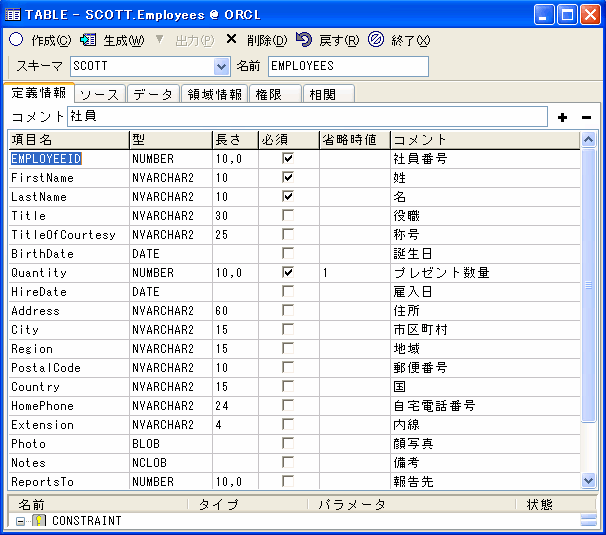Click the コメント column header
Image resolution: width=606 pixels, height=535 pixels.
(485, 140)
